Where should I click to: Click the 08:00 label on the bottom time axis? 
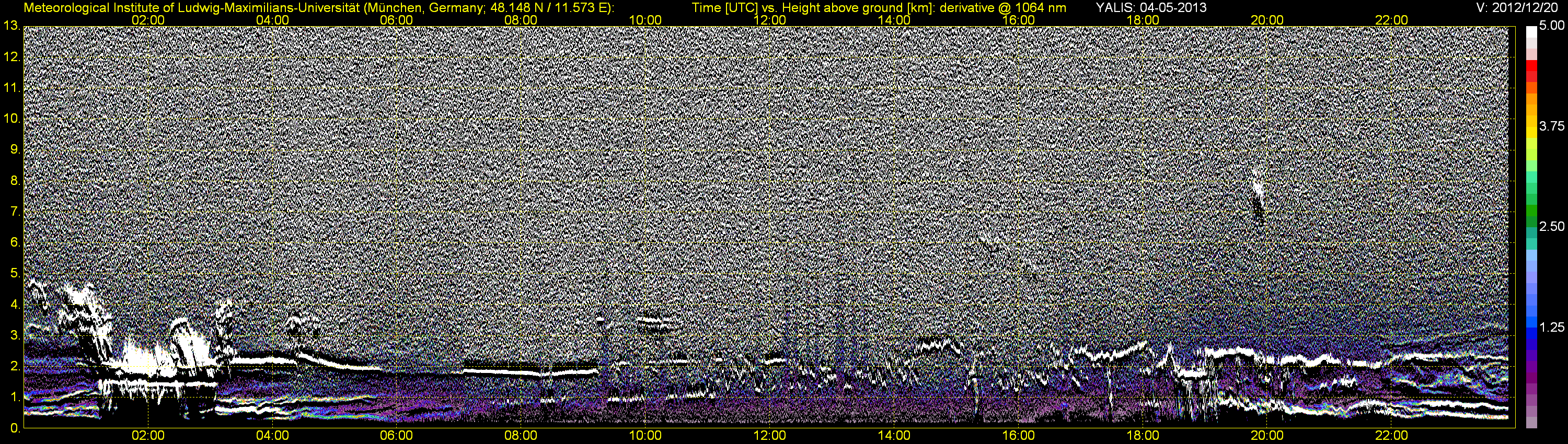(521, 436)
